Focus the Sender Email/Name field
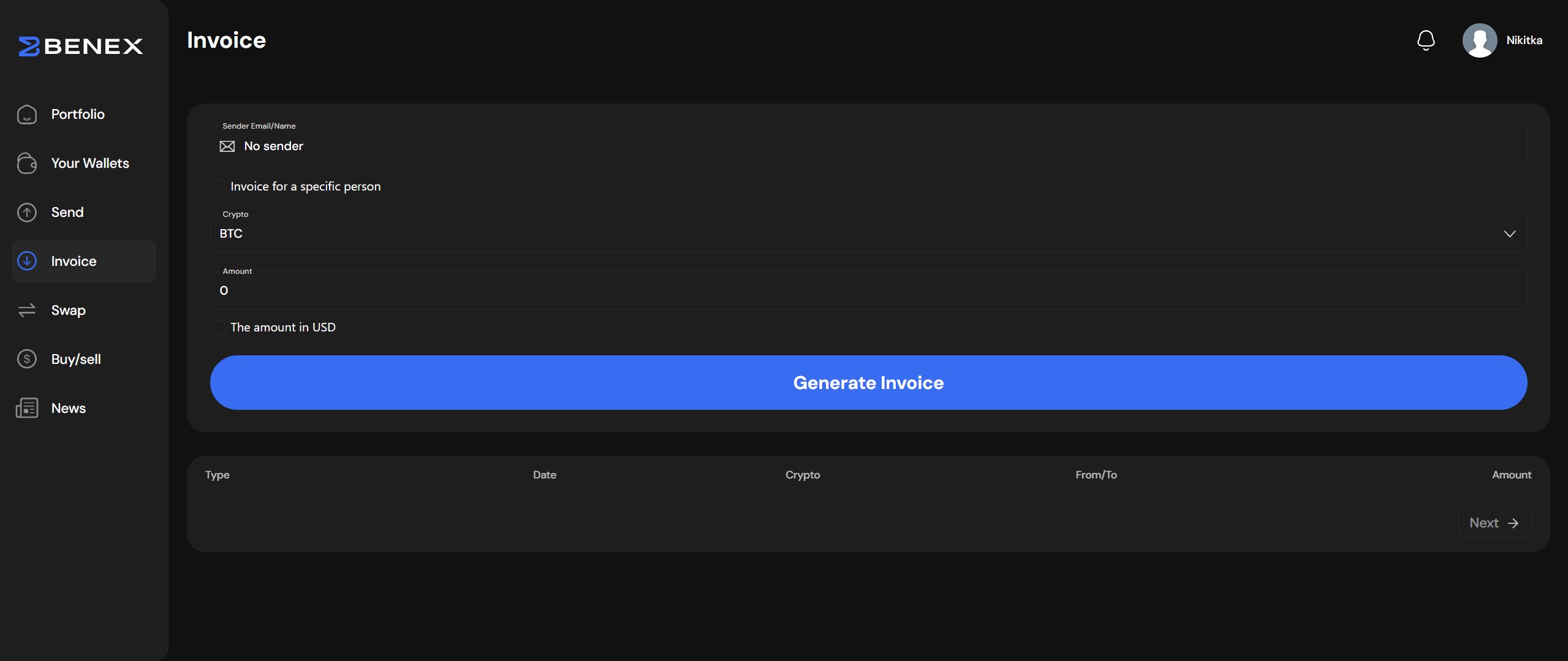Viewport: 1568px width, 661px height. click(868, 146)
